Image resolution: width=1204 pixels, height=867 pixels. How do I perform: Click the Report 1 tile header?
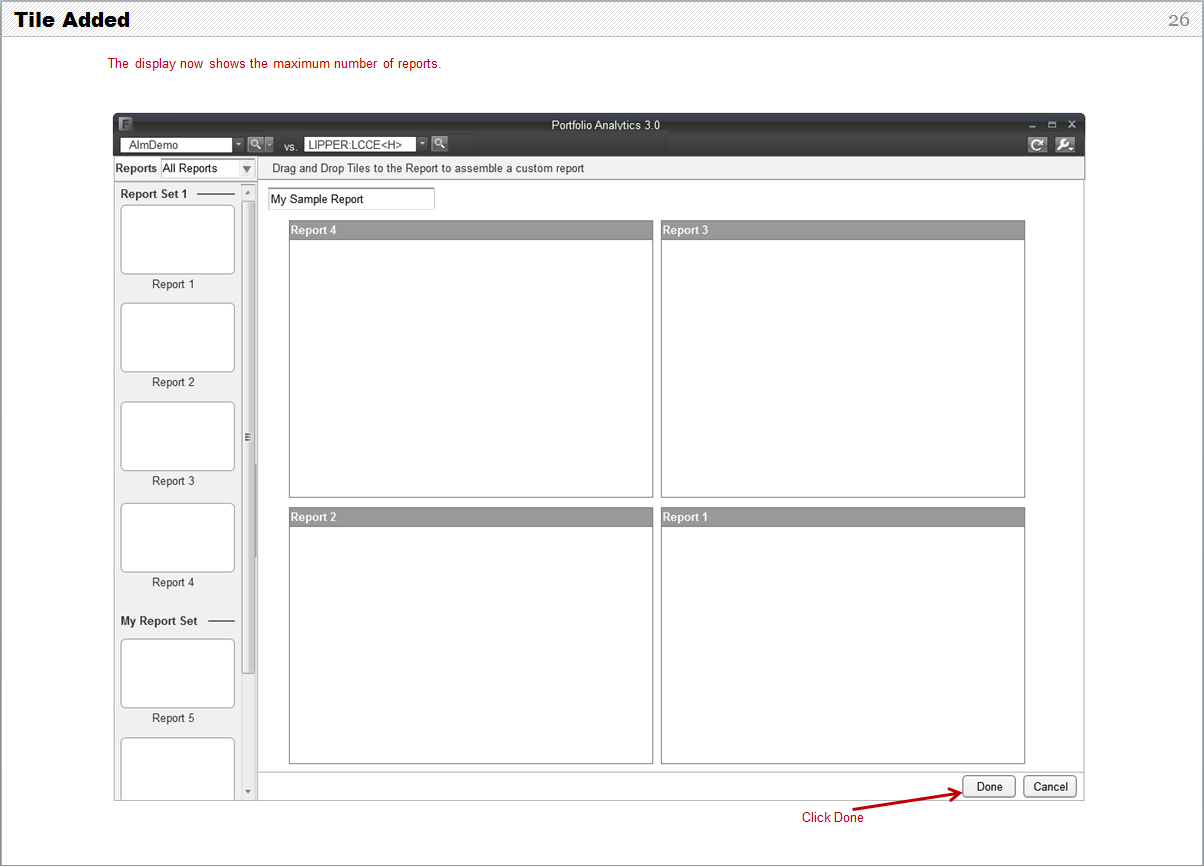click(x=843, y=517)
